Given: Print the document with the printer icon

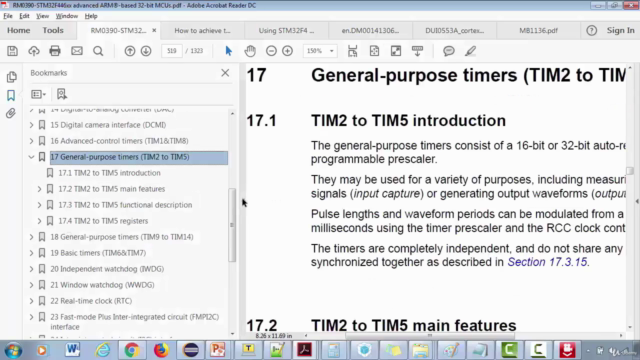Looking at the screenshot, I should (55, 51).
